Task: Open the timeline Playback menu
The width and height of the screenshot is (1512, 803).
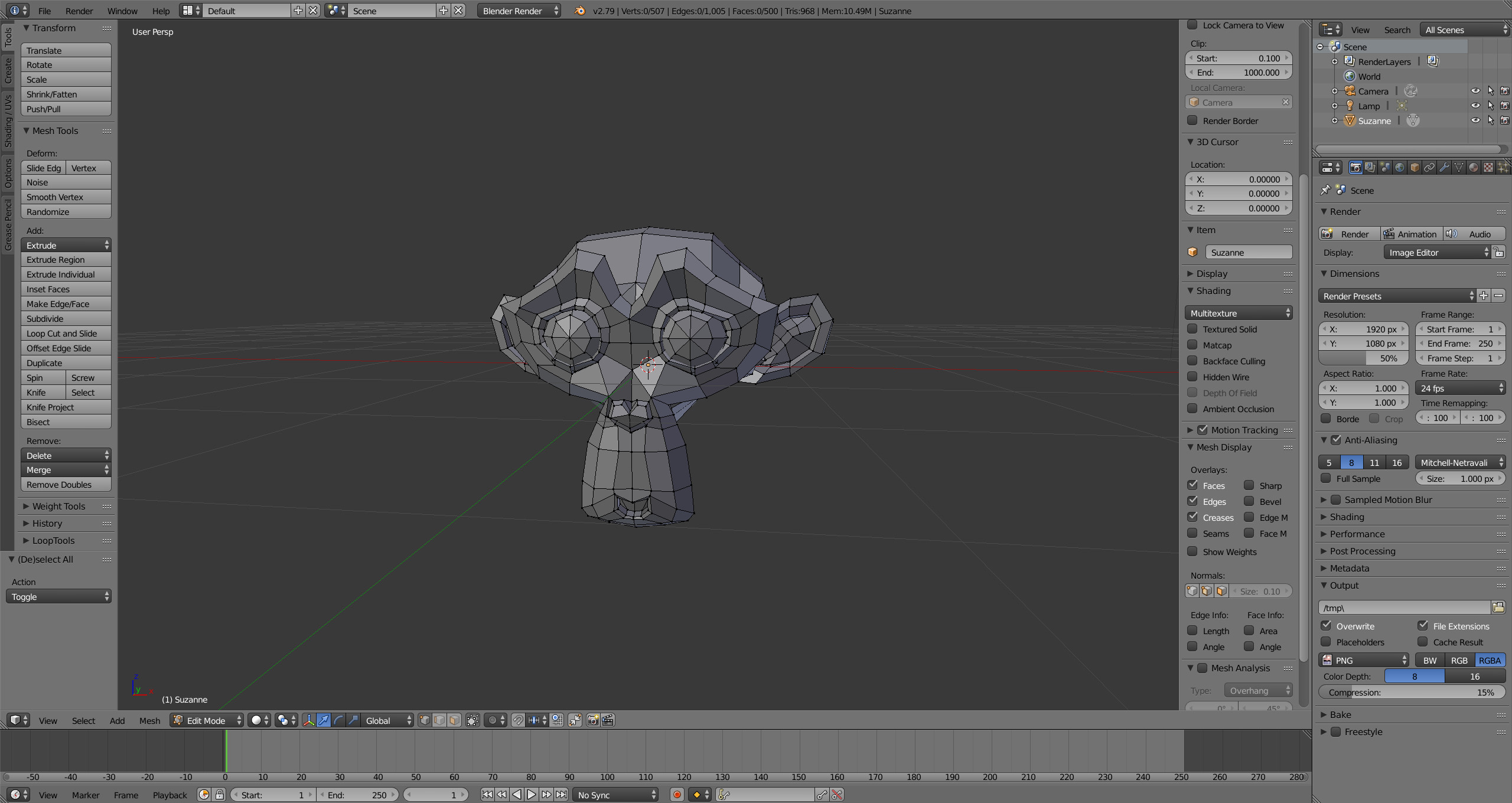Action: pos(170,795)
